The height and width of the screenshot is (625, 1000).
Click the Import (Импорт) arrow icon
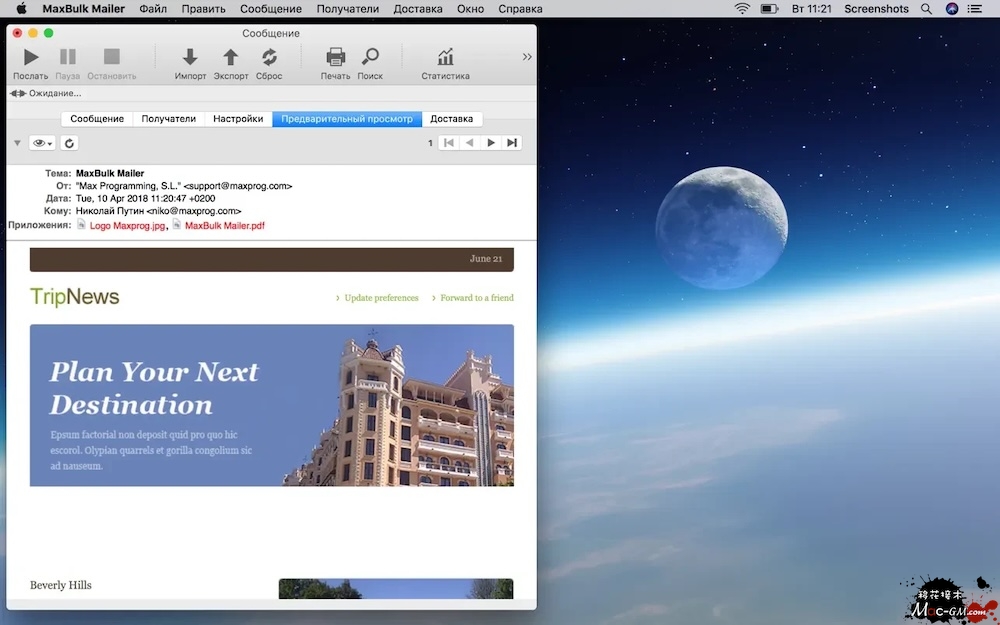click(190, 58)
